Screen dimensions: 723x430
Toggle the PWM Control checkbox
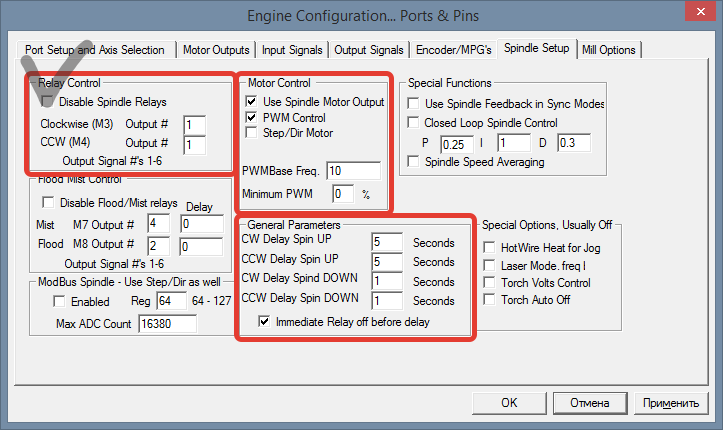point(251,117)
